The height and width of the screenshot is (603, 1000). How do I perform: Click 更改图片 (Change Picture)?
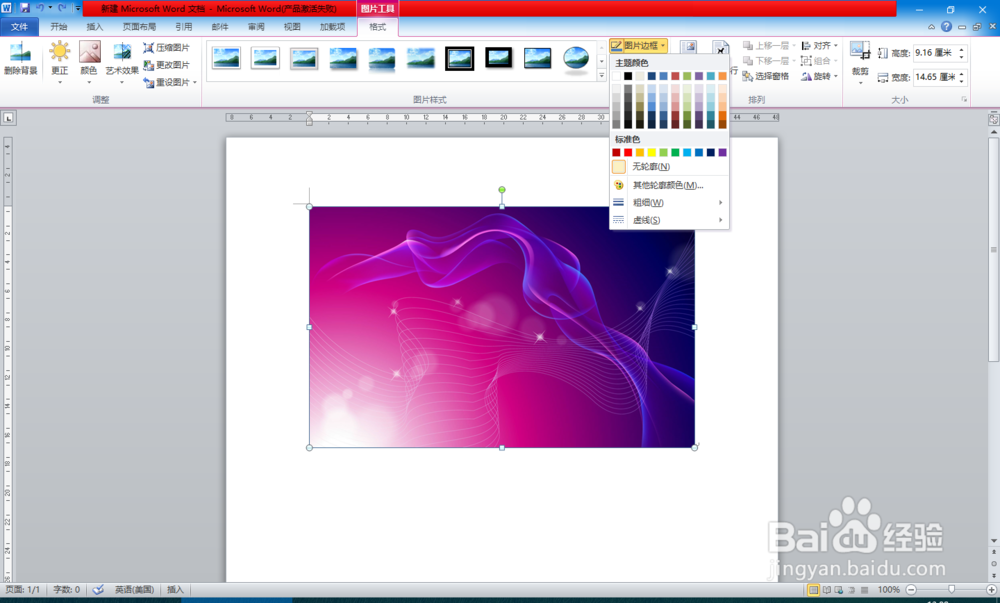pos(167,65)
